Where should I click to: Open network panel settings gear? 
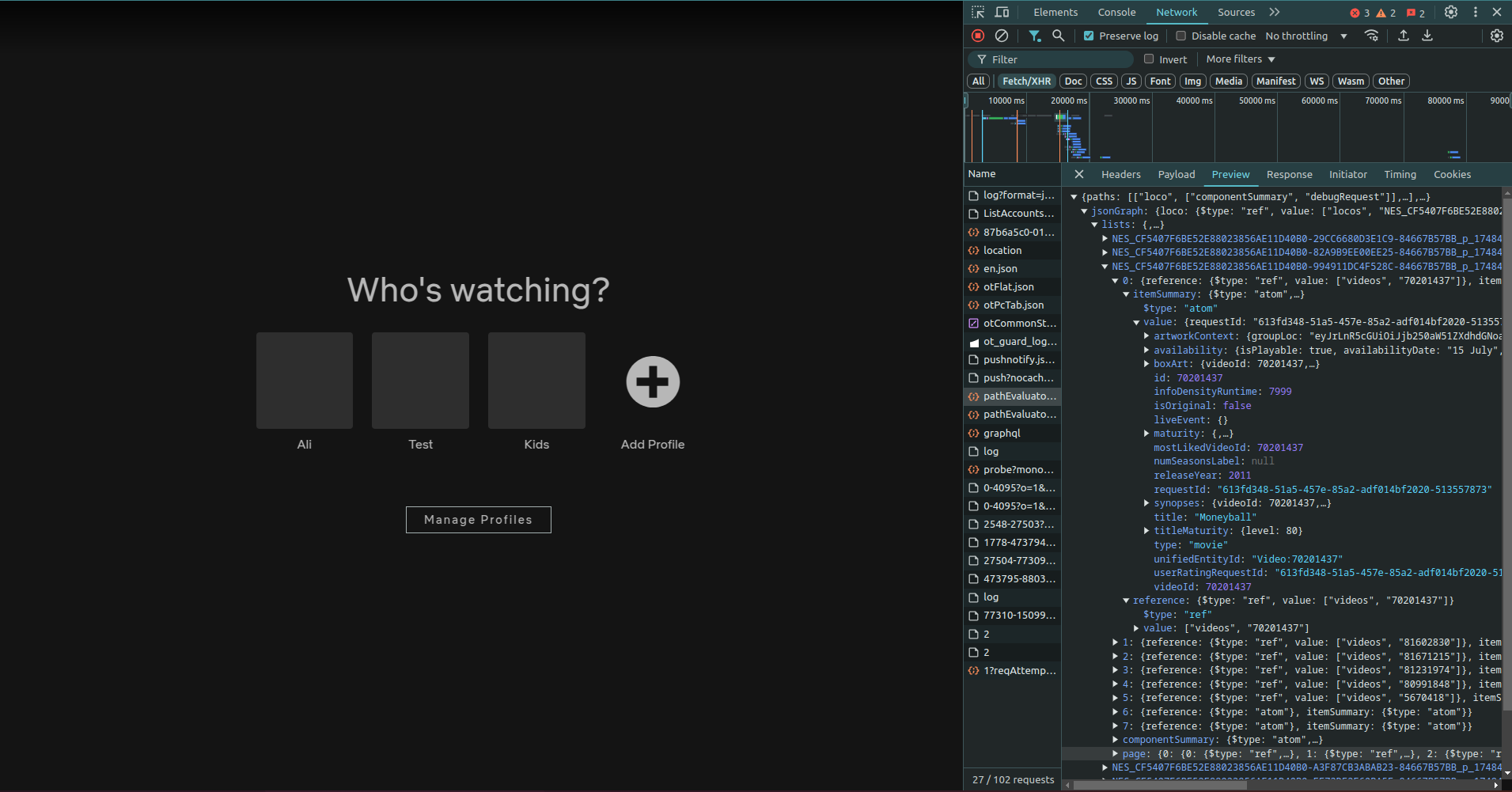1497,36
